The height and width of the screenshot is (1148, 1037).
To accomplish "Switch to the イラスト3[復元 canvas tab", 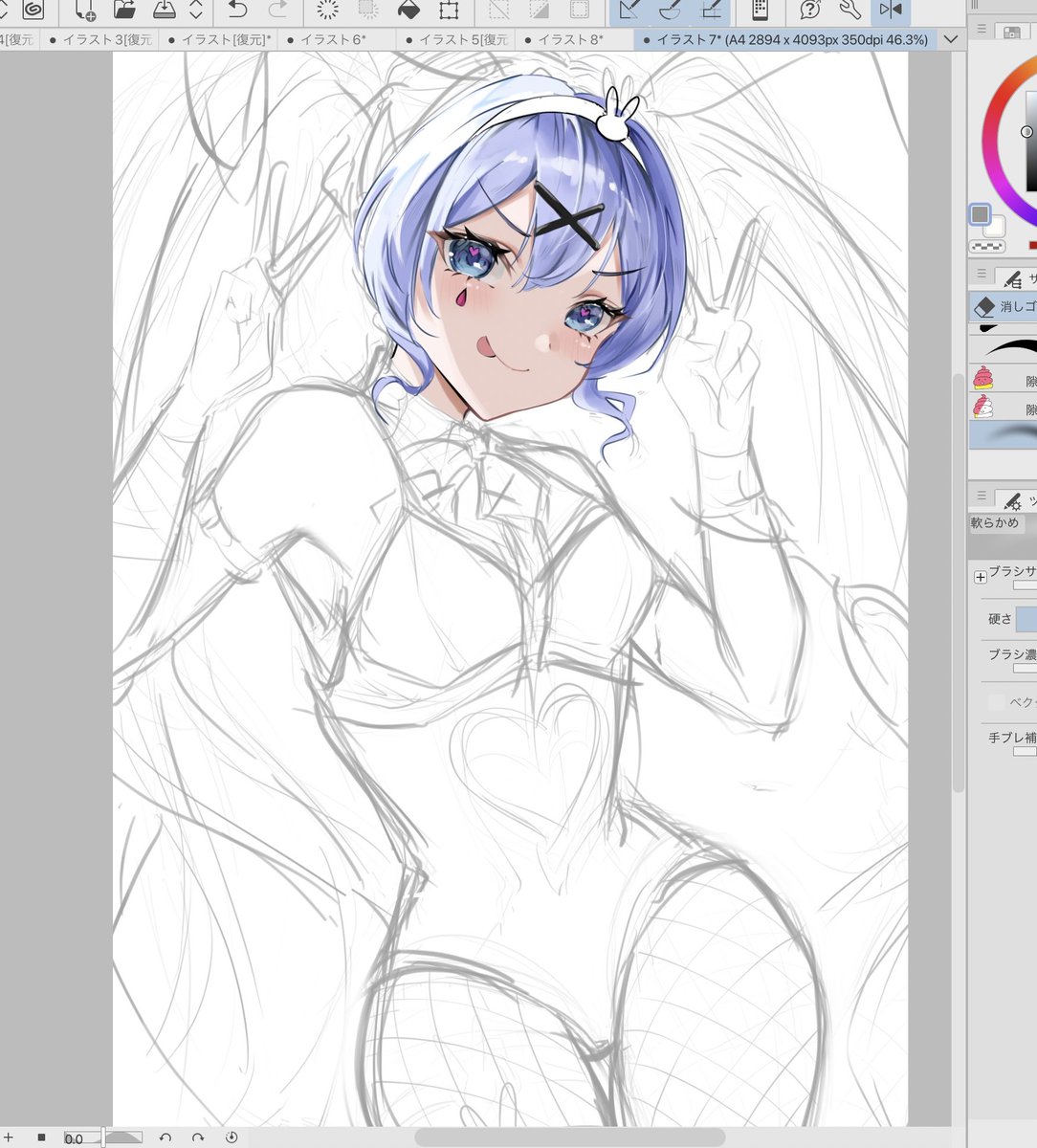I will [99, 39].
